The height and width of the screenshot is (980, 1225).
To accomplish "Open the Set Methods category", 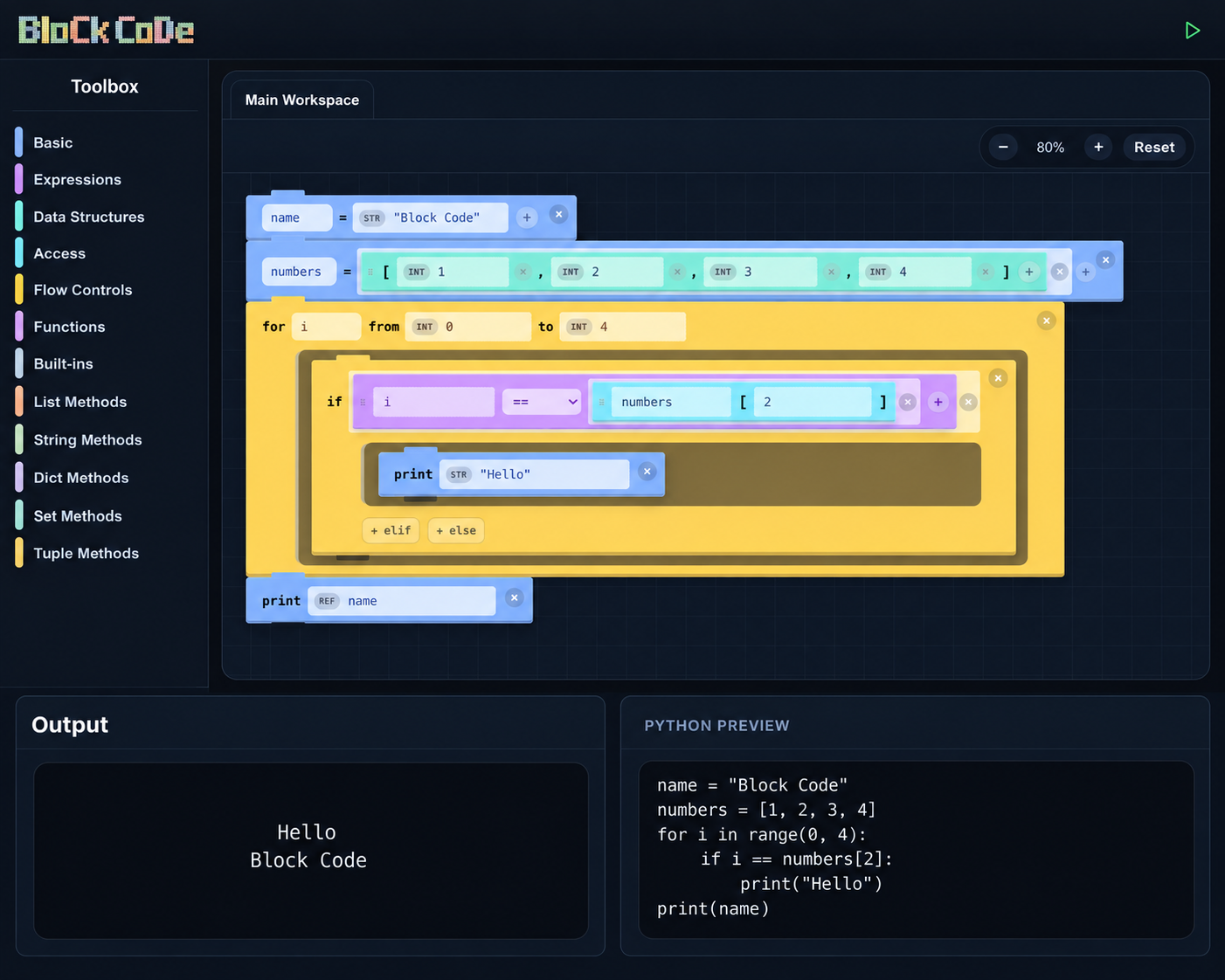I will point(78,516).
